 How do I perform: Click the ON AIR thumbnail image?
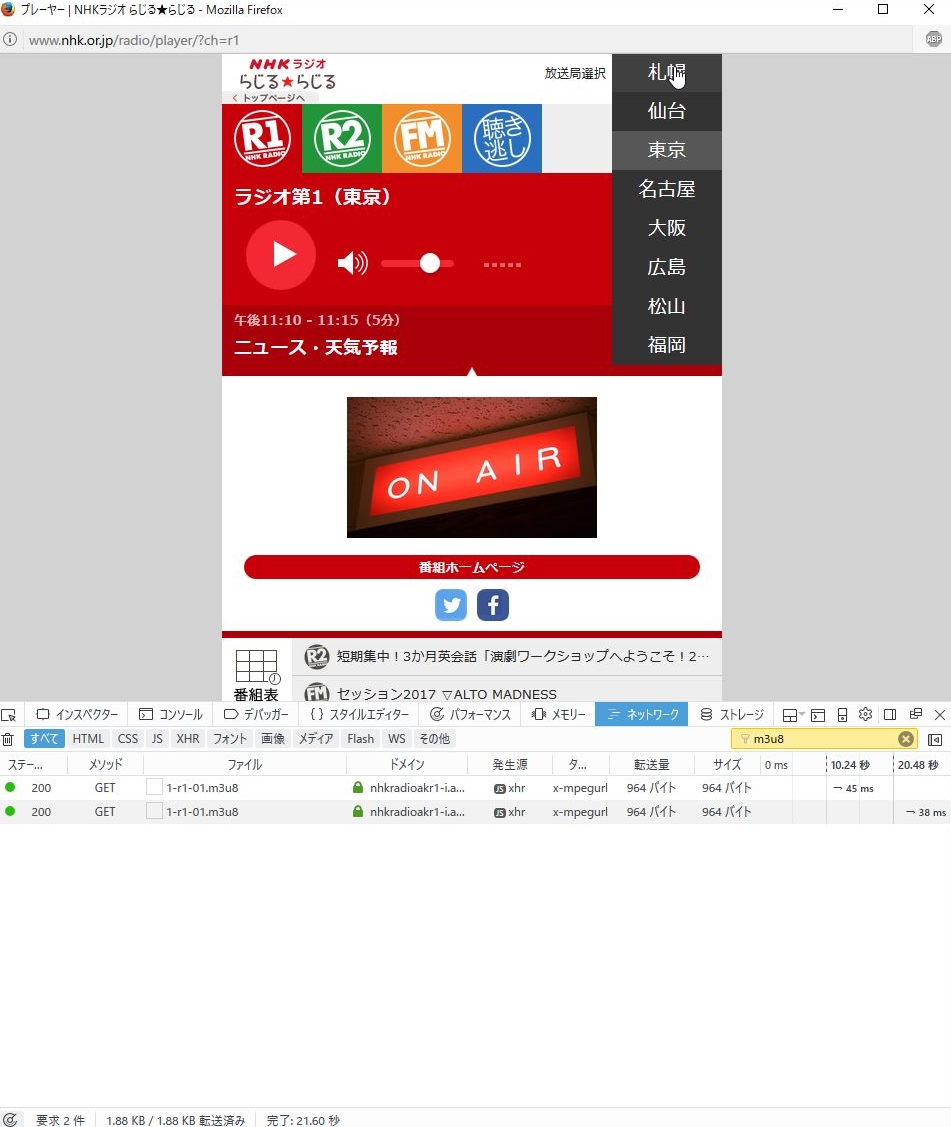(472, 467)
